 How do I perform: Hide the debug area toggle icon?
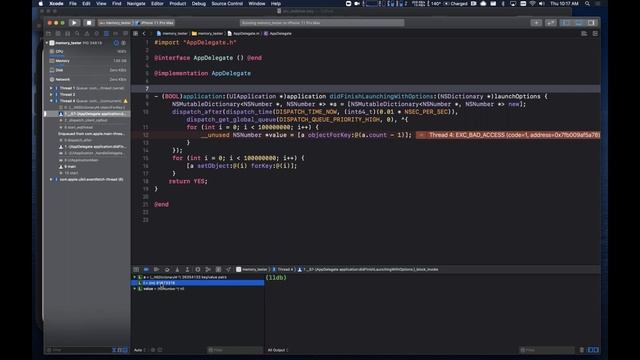click(136, 269)
